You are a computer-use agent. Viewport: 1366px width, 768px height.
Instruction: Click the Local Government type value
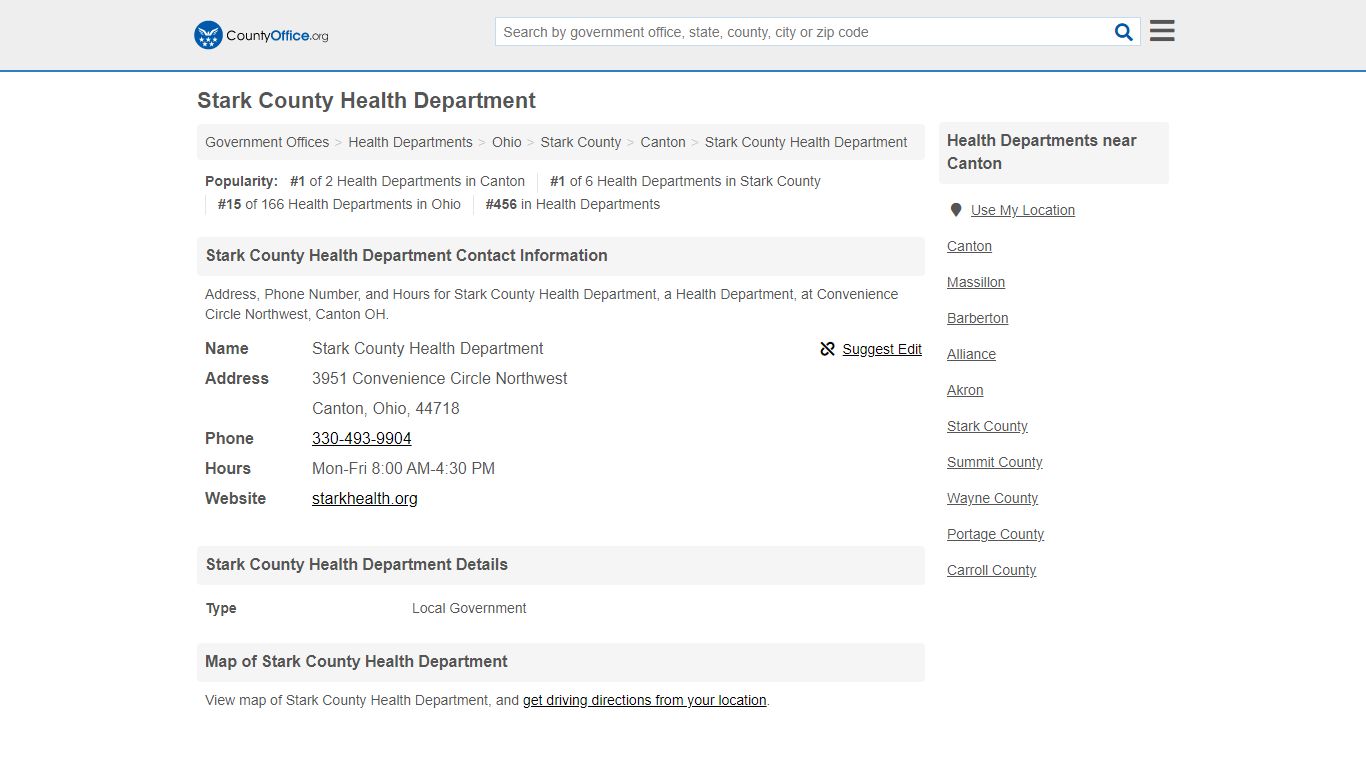(x=469, y=608)
